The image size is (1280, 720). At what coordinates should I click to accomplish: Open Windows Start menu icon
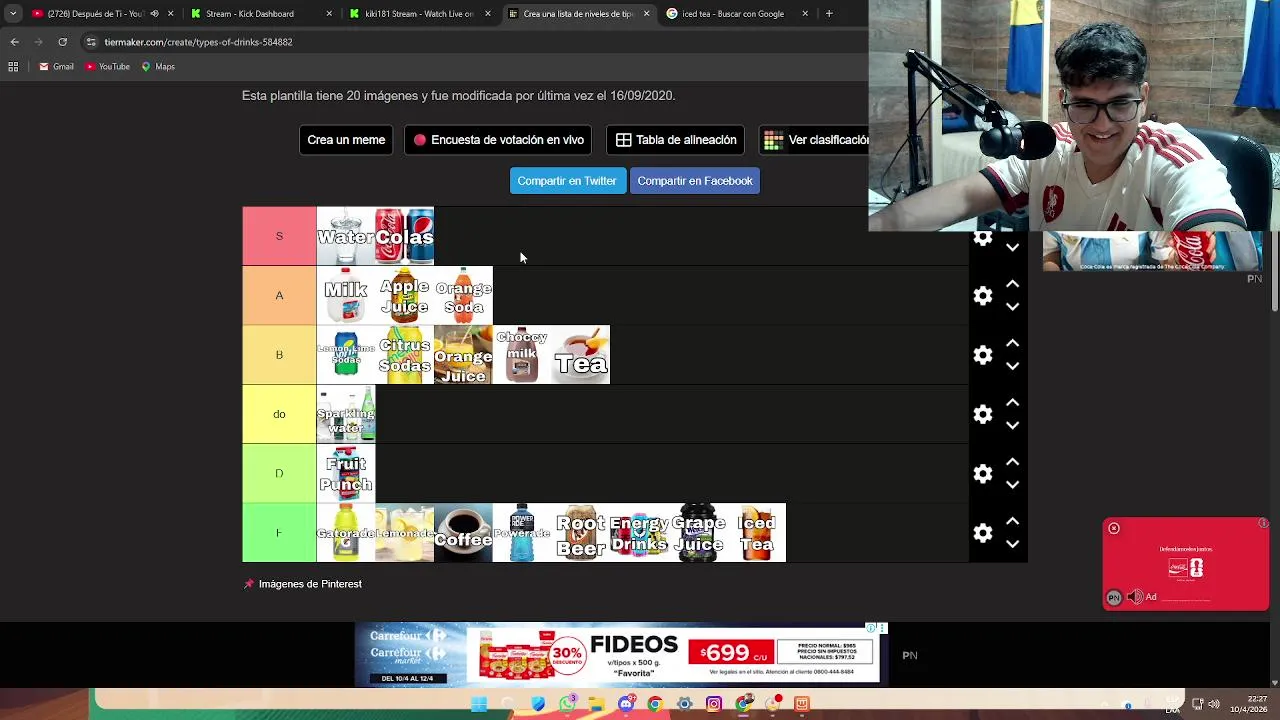(x=479, y=704)
